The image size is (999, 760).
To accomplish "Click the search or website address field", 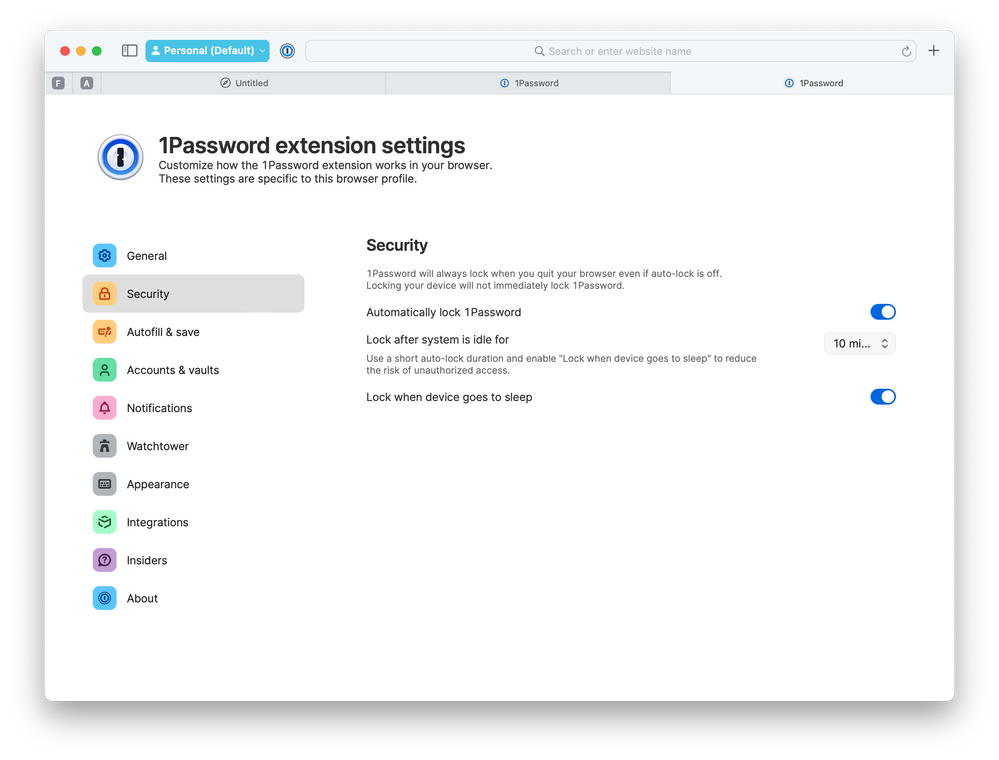I will (610, 51).
